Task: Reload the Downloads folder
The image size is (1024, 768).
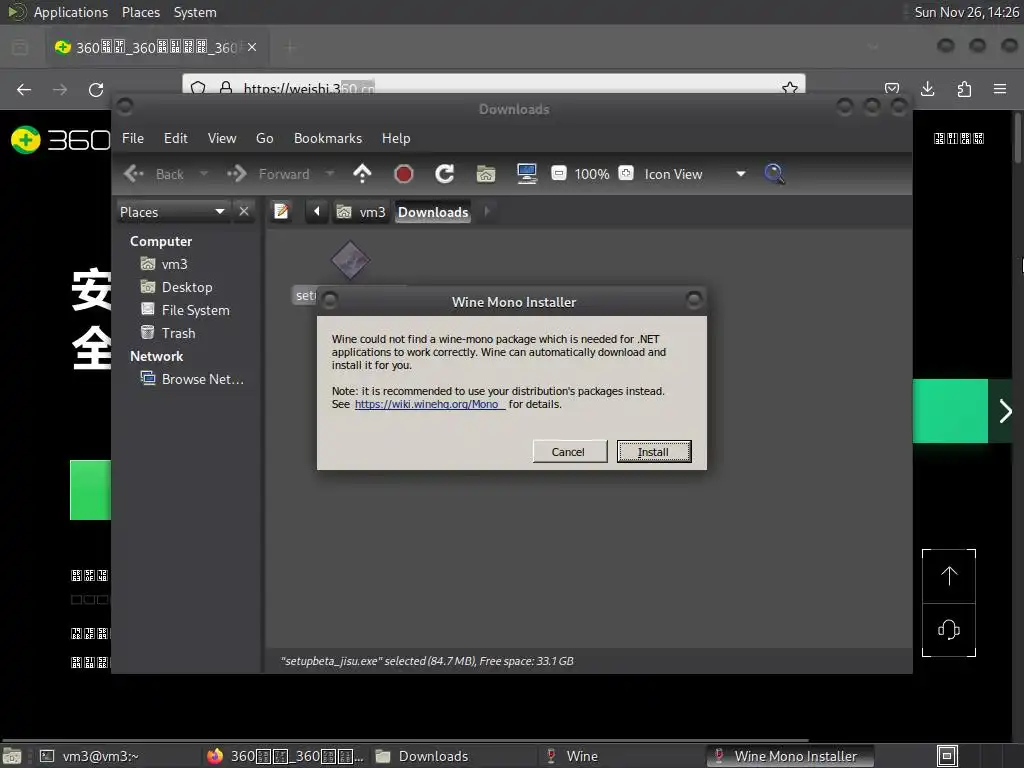Action: 445,174
